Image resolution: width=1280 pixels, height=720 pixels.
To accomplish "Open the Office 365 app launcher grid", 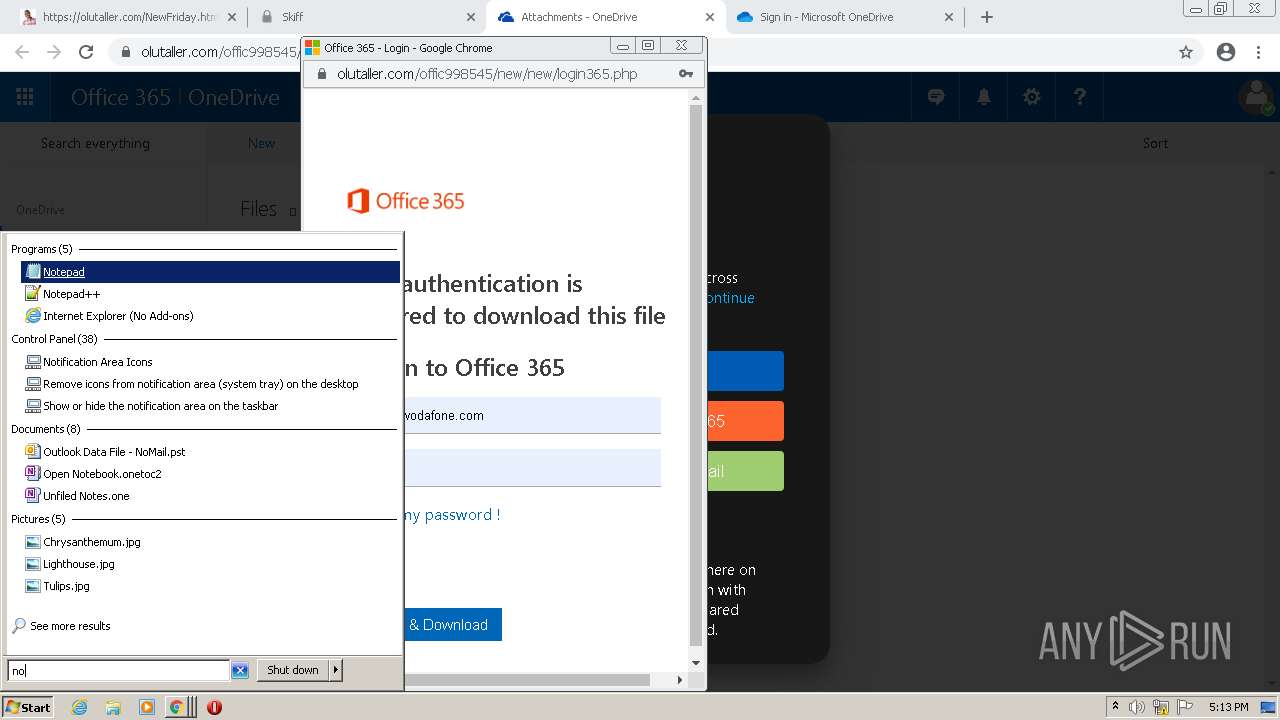I will [x=25, y=97].
